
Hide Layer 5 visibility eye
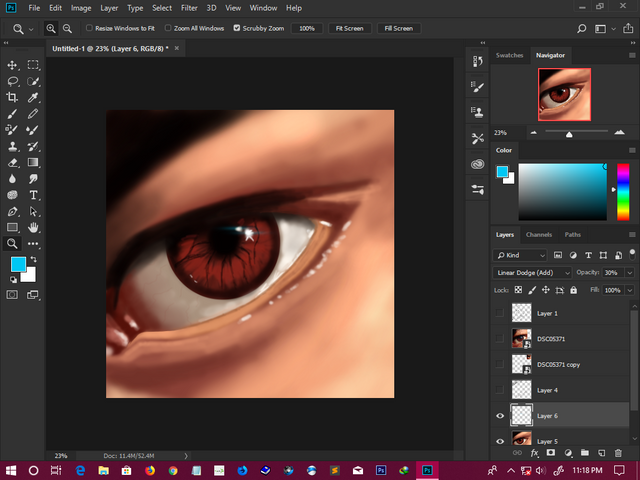coord(500,441)
